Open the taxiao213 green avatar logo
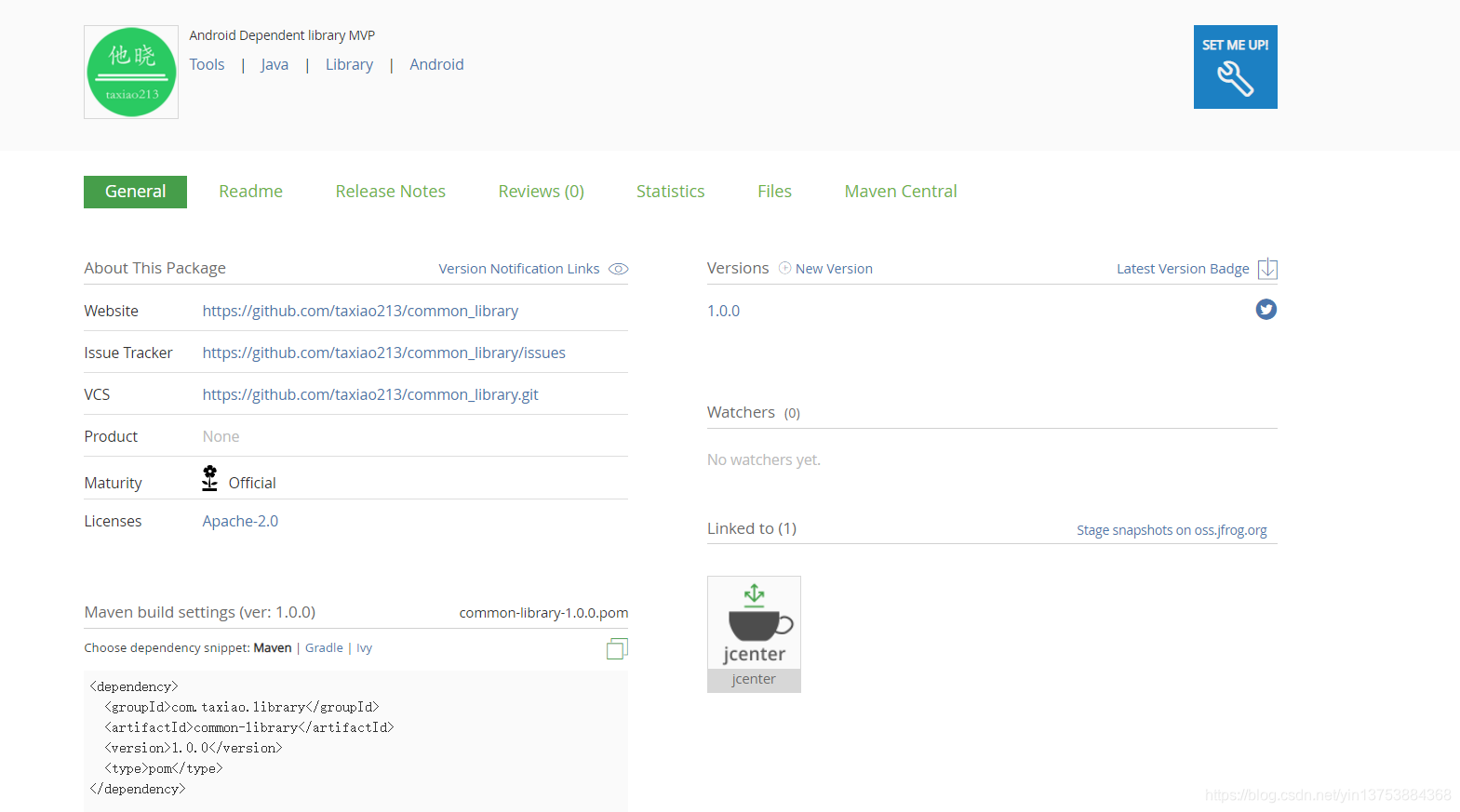 [x=131, y=72]
